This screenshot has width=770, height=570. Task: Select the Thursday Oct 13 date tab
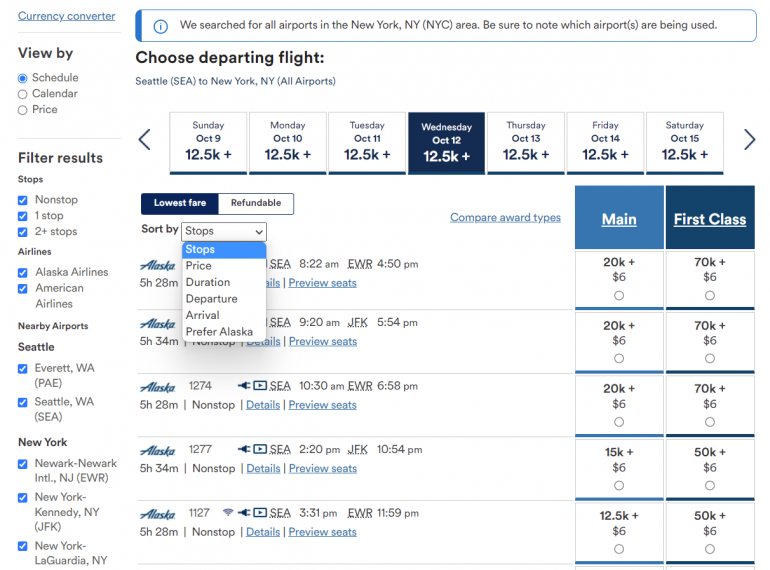(x=526, y=141)
